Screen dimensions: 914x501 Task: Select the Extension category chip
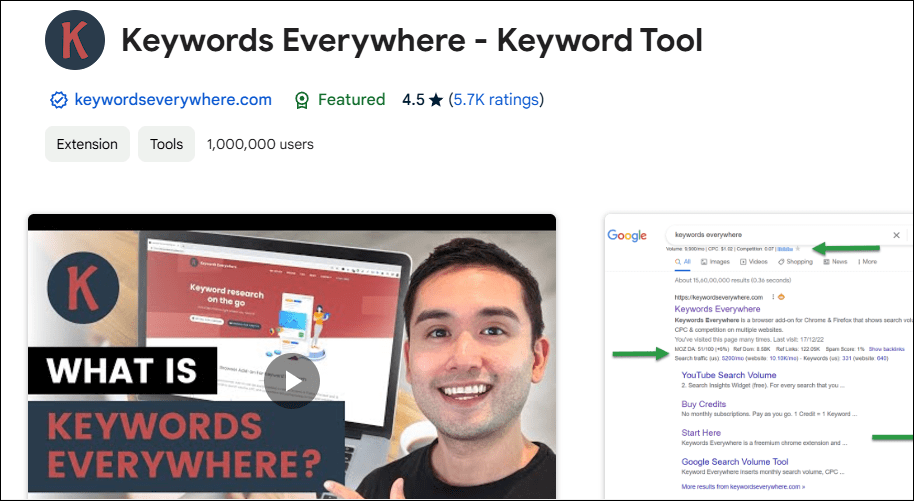[87, 144]
